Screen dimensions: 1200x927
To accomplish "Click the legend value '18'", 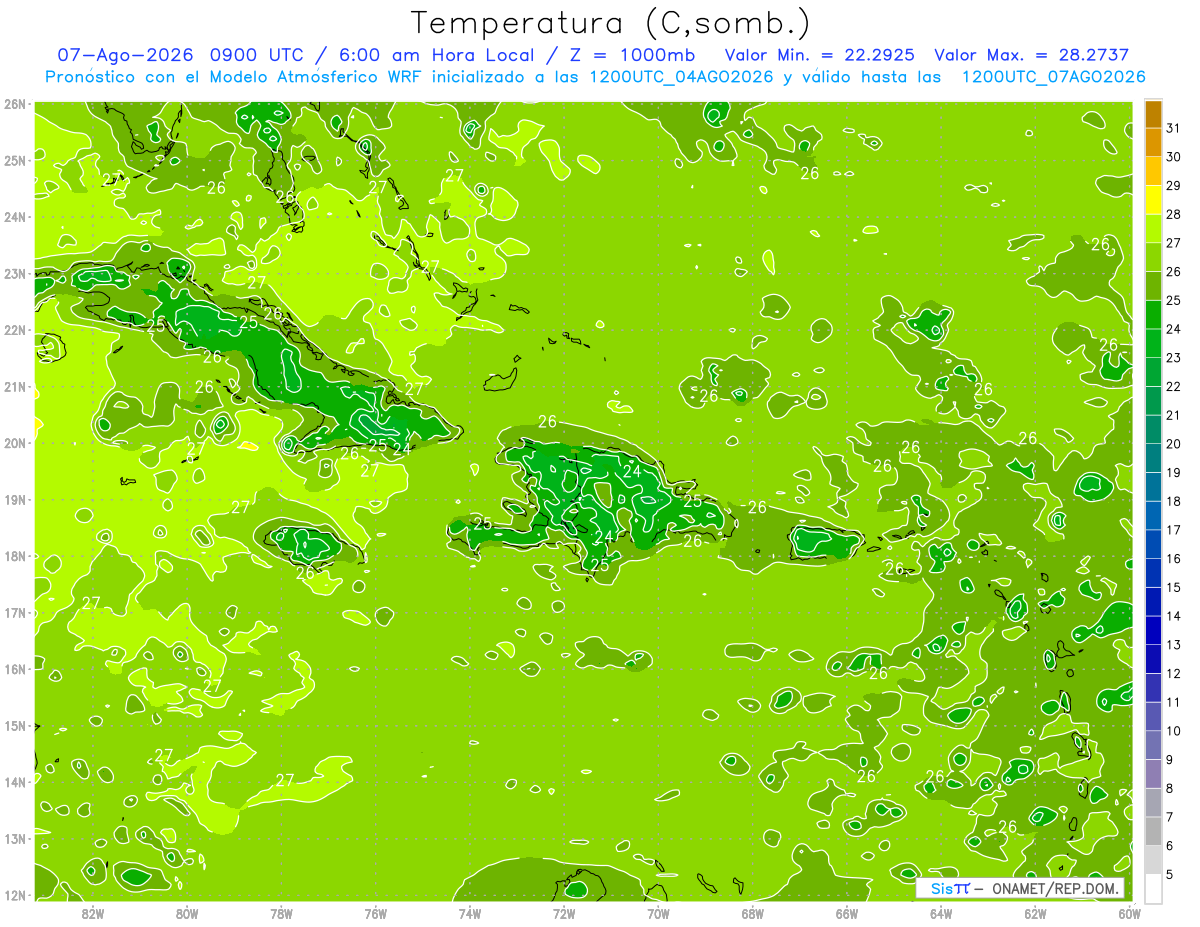I will pyautogui.click(x=1173, y=502).
